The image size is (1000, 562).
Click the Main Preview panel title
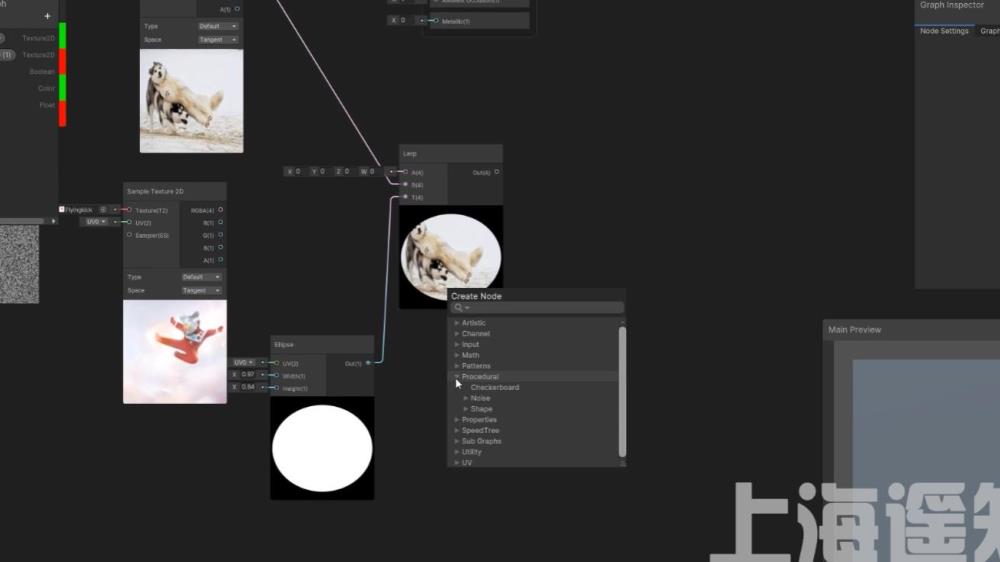tap(855, 330)
